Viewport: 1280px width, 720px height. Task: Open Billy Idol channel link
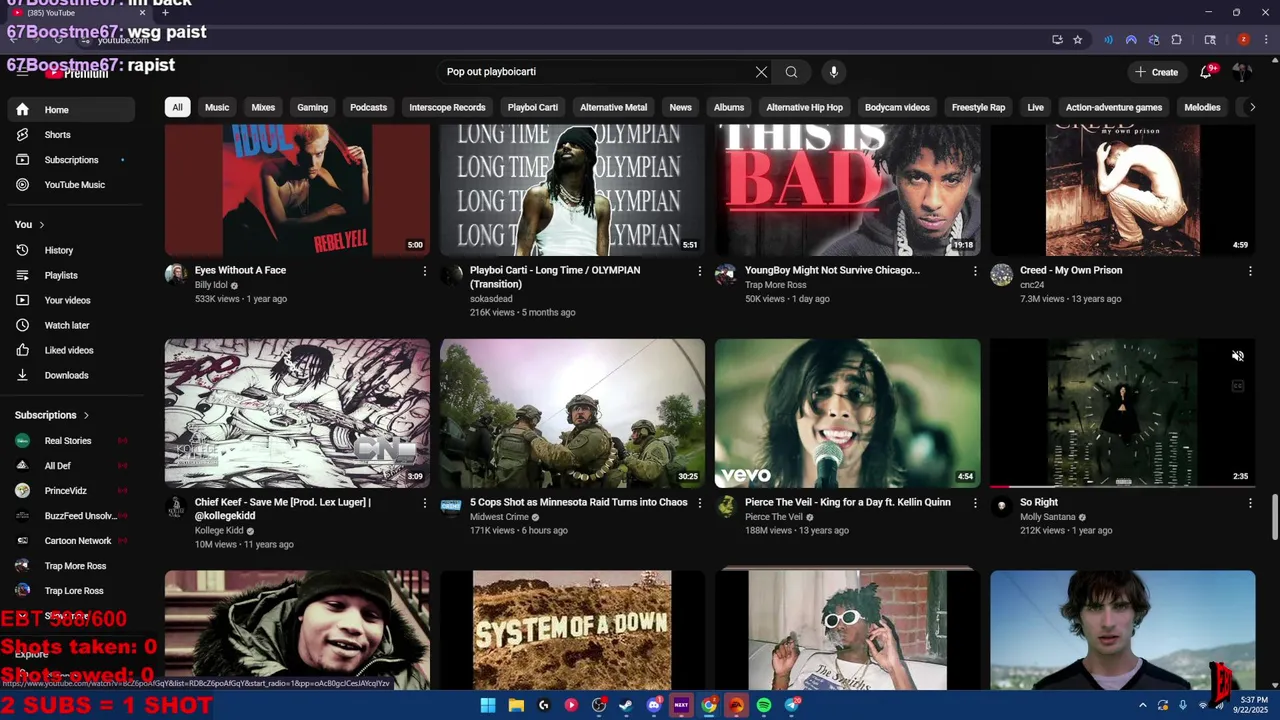(x=211, y=285)
